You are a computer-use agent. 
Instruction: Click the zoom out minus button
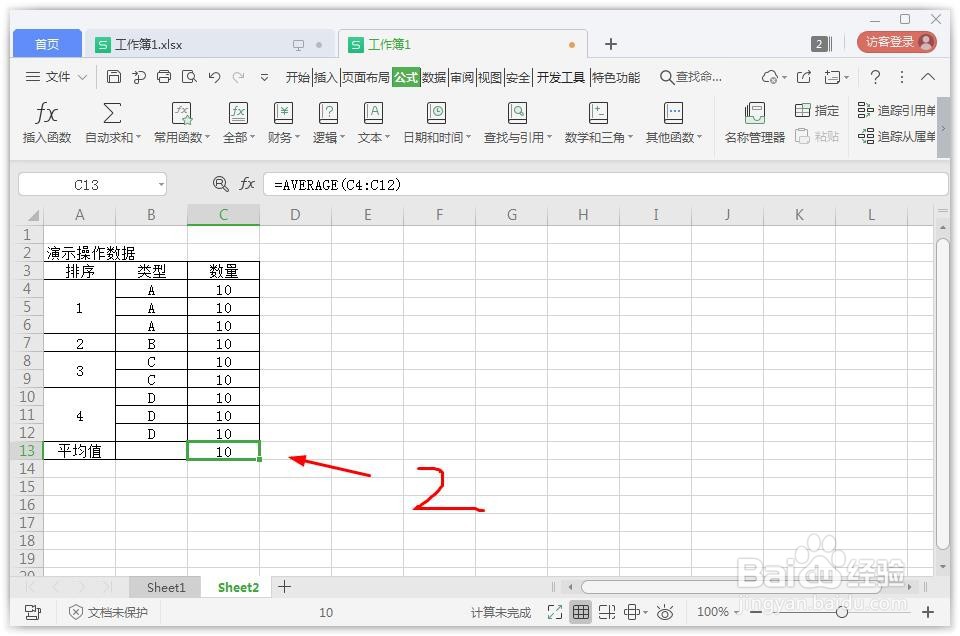click(756, 612)
